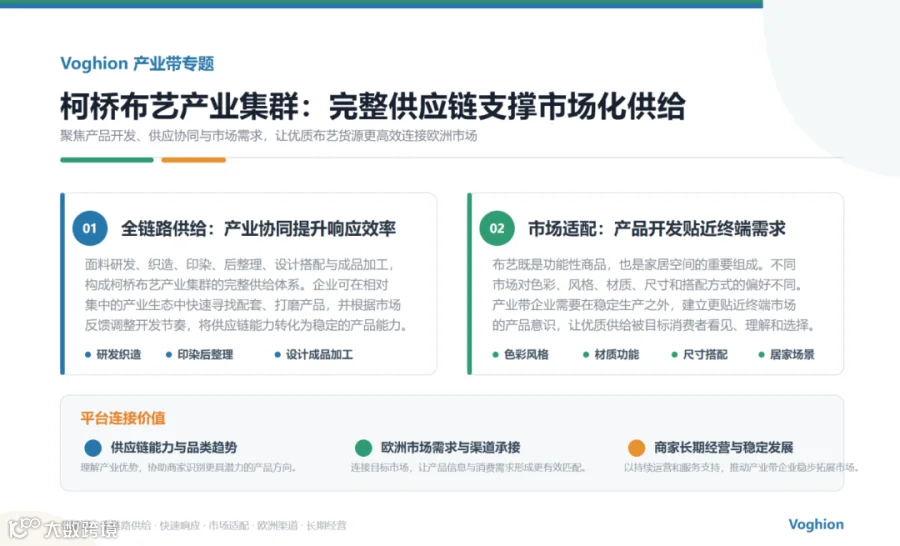Click the blue 01 number badge
Viewport: 900px width, 546px height.
tap(90, 229)
